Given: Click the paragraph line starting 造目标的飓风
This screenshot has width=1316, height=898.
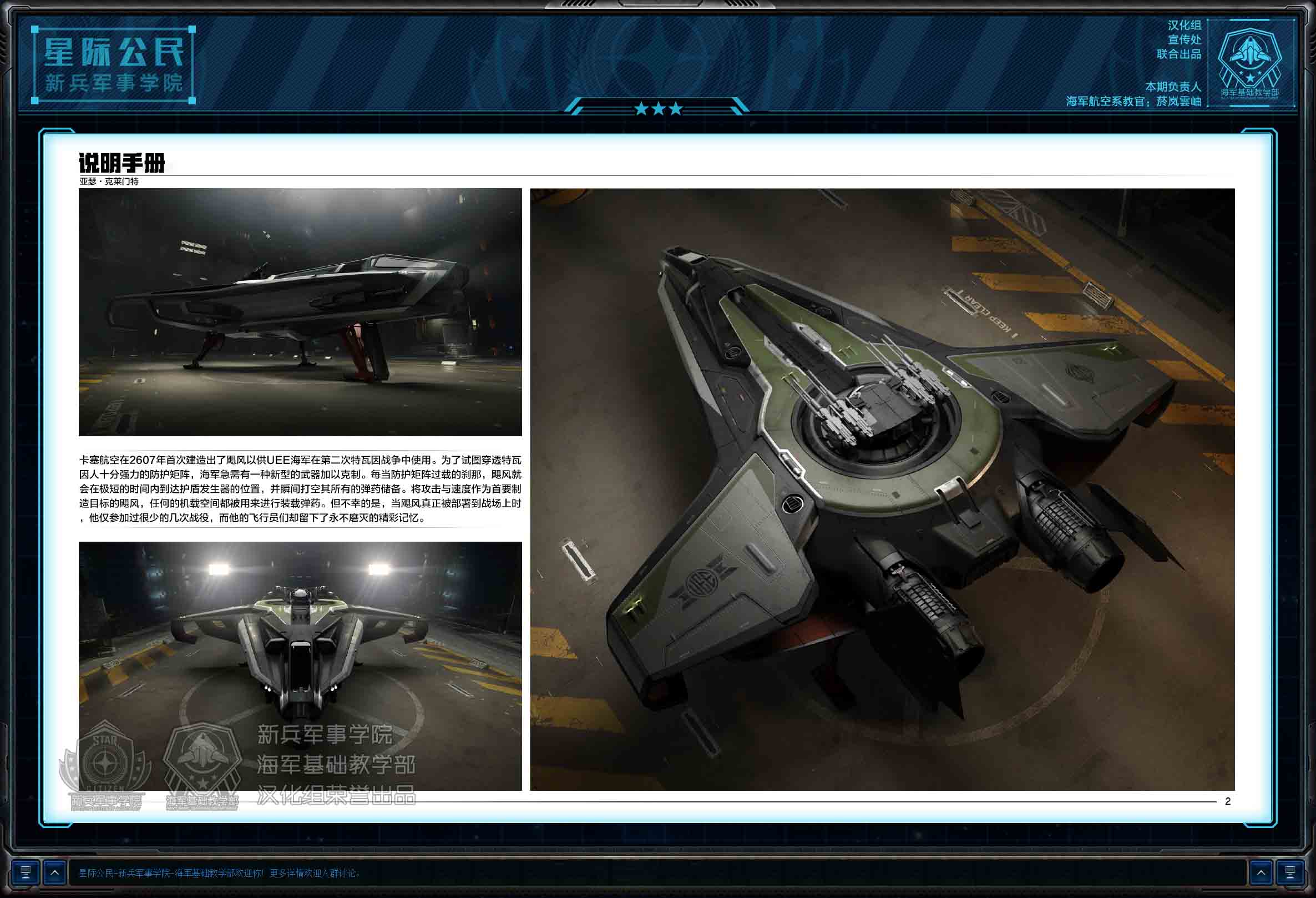Looking at the screenshot, I should tap(300, 503).
